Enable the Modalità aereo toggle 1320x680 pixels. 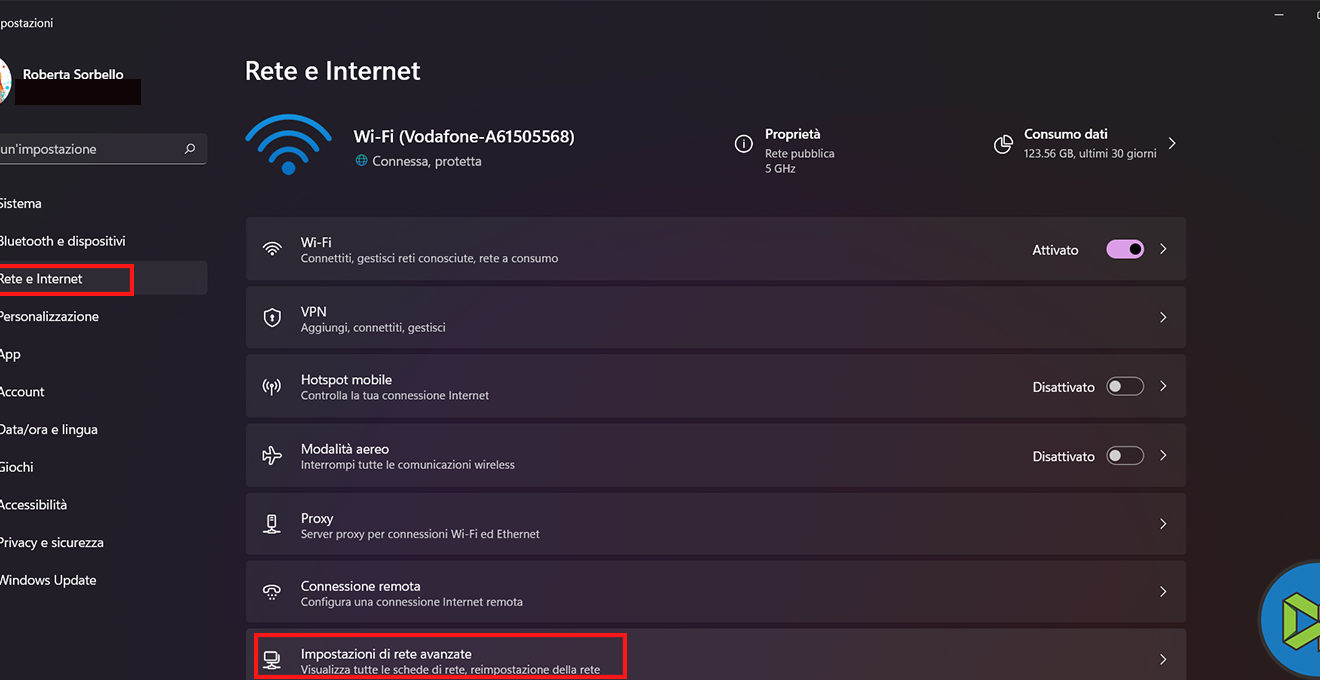pyautogui.click(x=1125, y=456)
